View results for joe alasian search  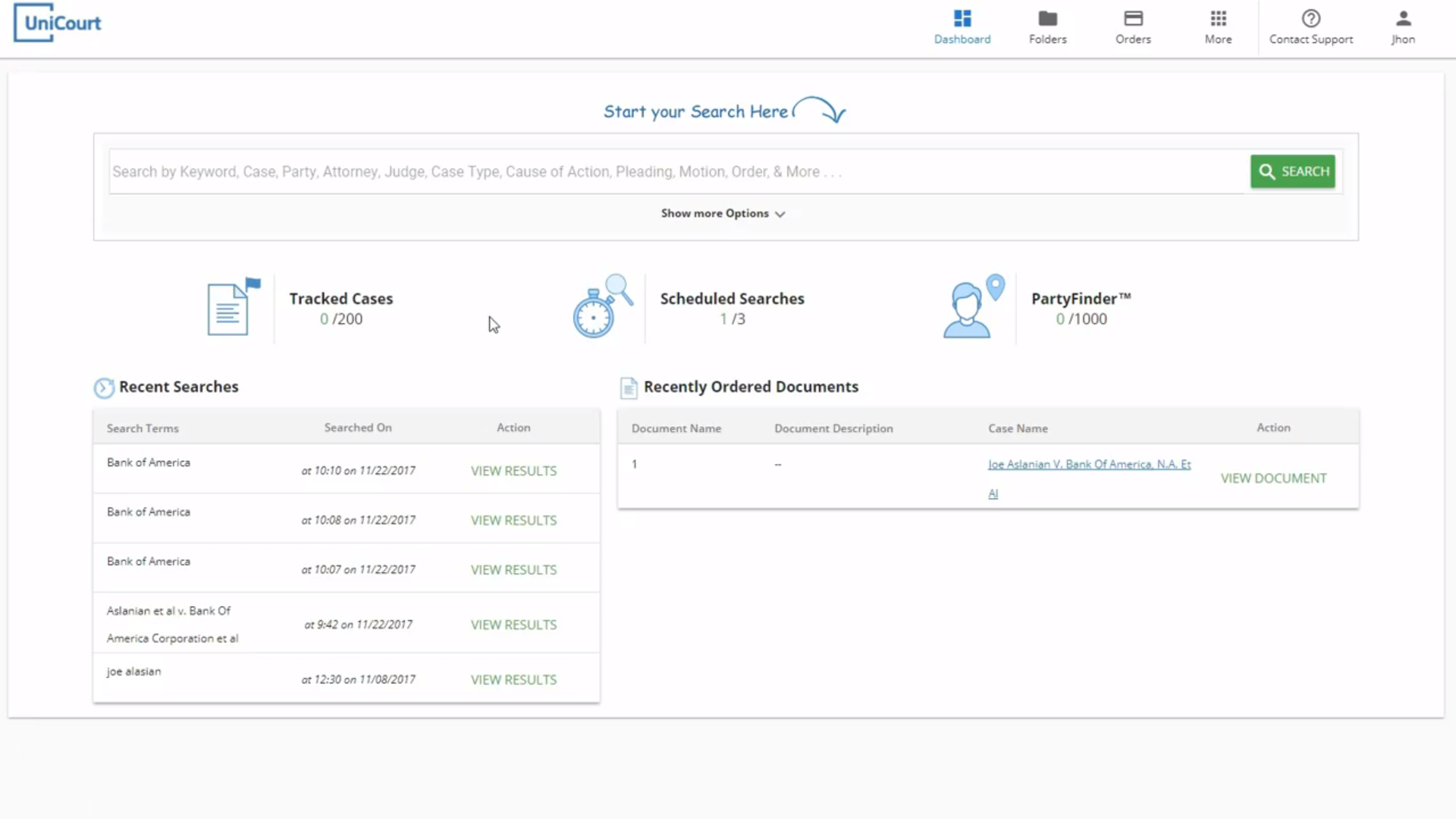click(513, 679)
